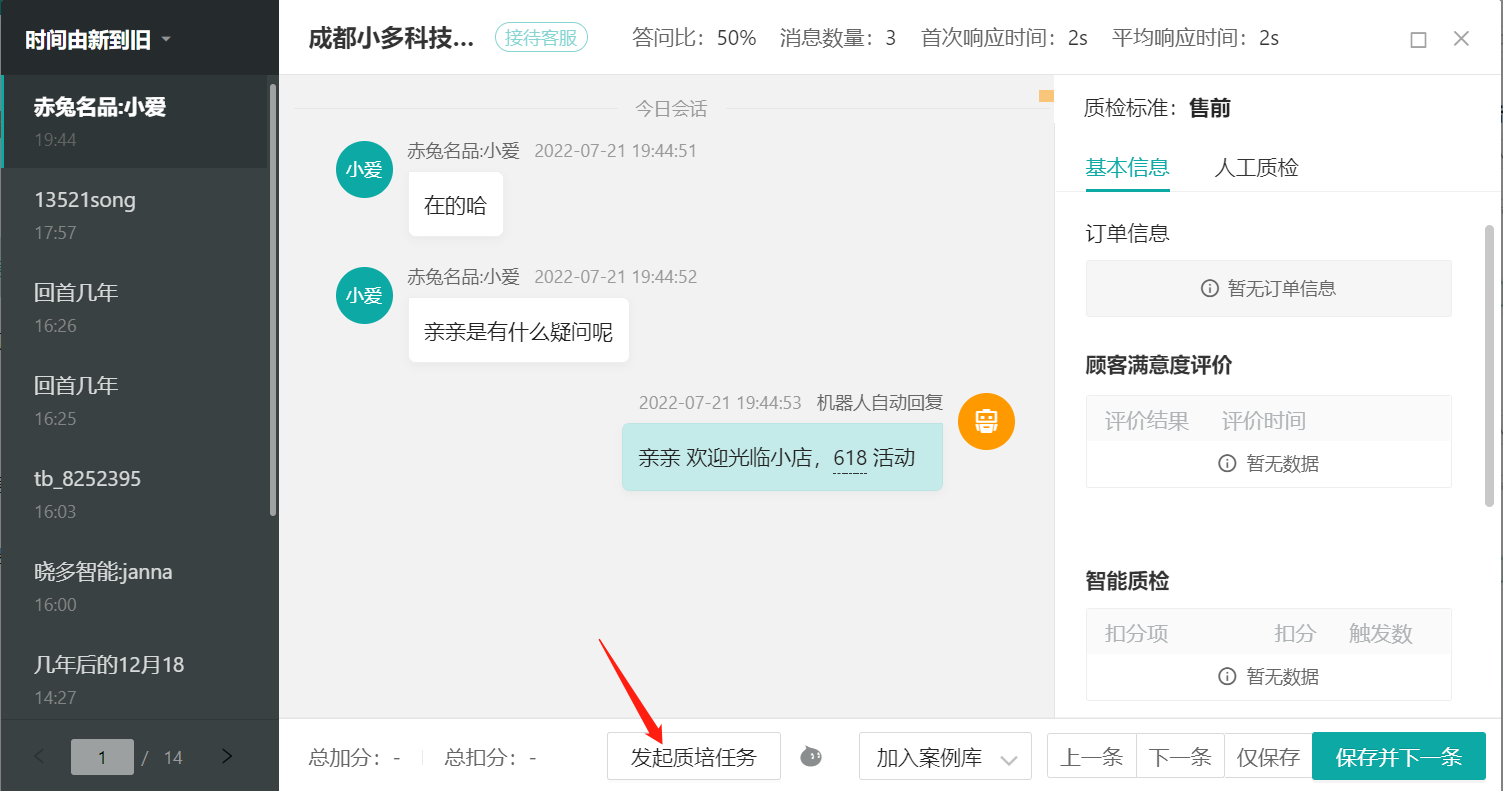
Task: Click the robot icon next to 发起质培任务
Action: (811, 757)
